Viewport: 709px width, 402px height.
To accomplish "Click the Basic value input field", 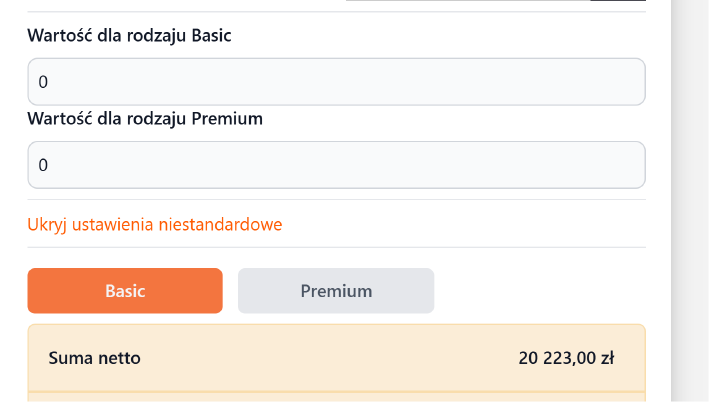I will [336, 82].
